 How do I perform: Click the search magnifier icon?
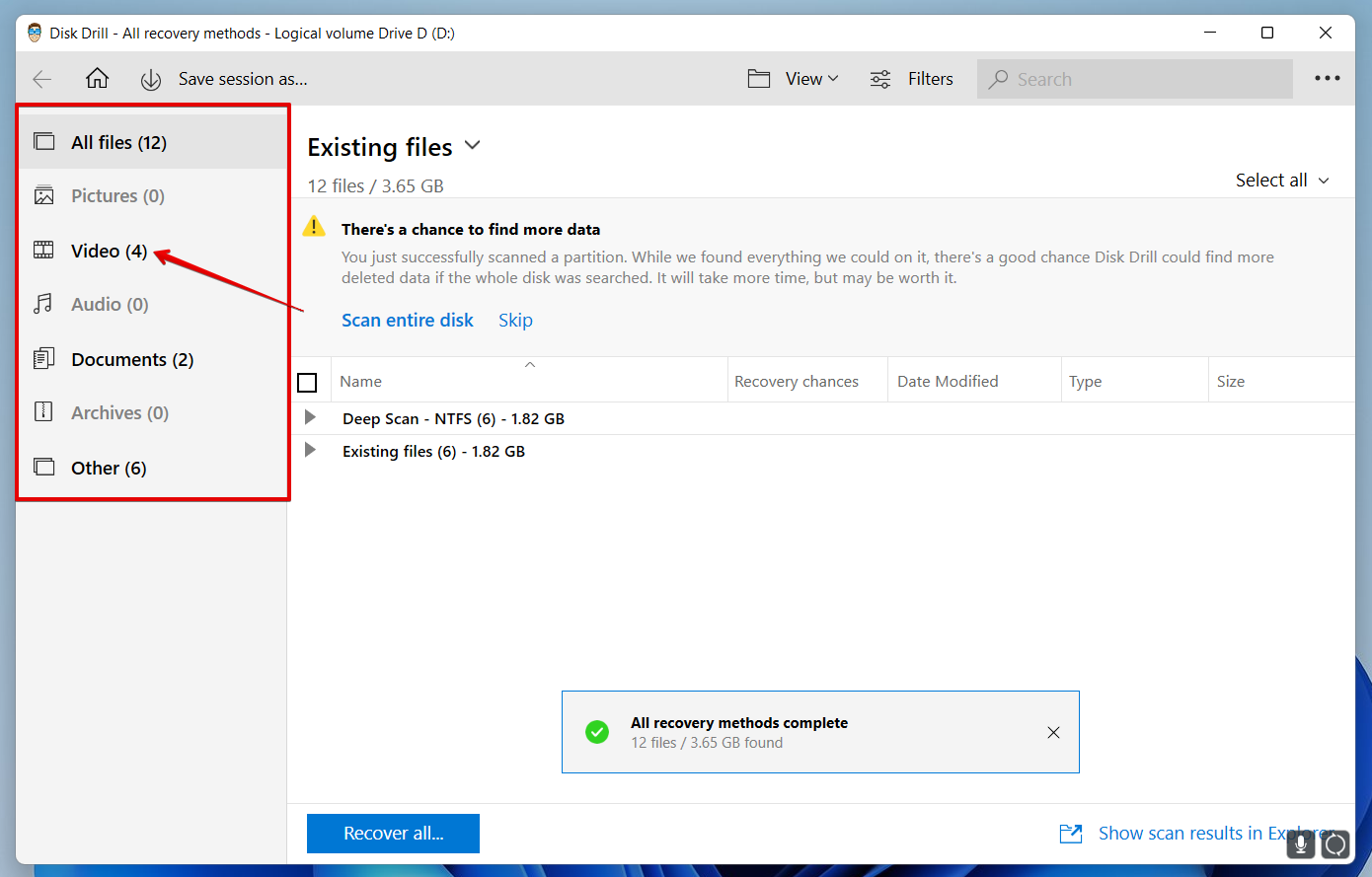pyautogui.click(x=999, y=79)
